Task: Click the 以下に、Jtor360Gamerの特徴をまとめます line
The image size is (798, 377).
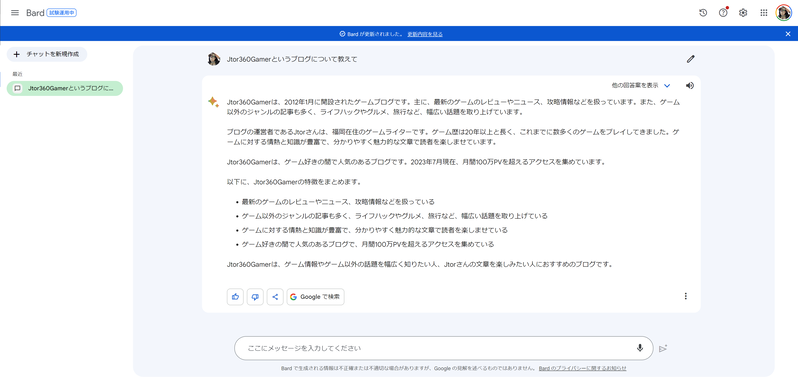Action: point(294,182)
